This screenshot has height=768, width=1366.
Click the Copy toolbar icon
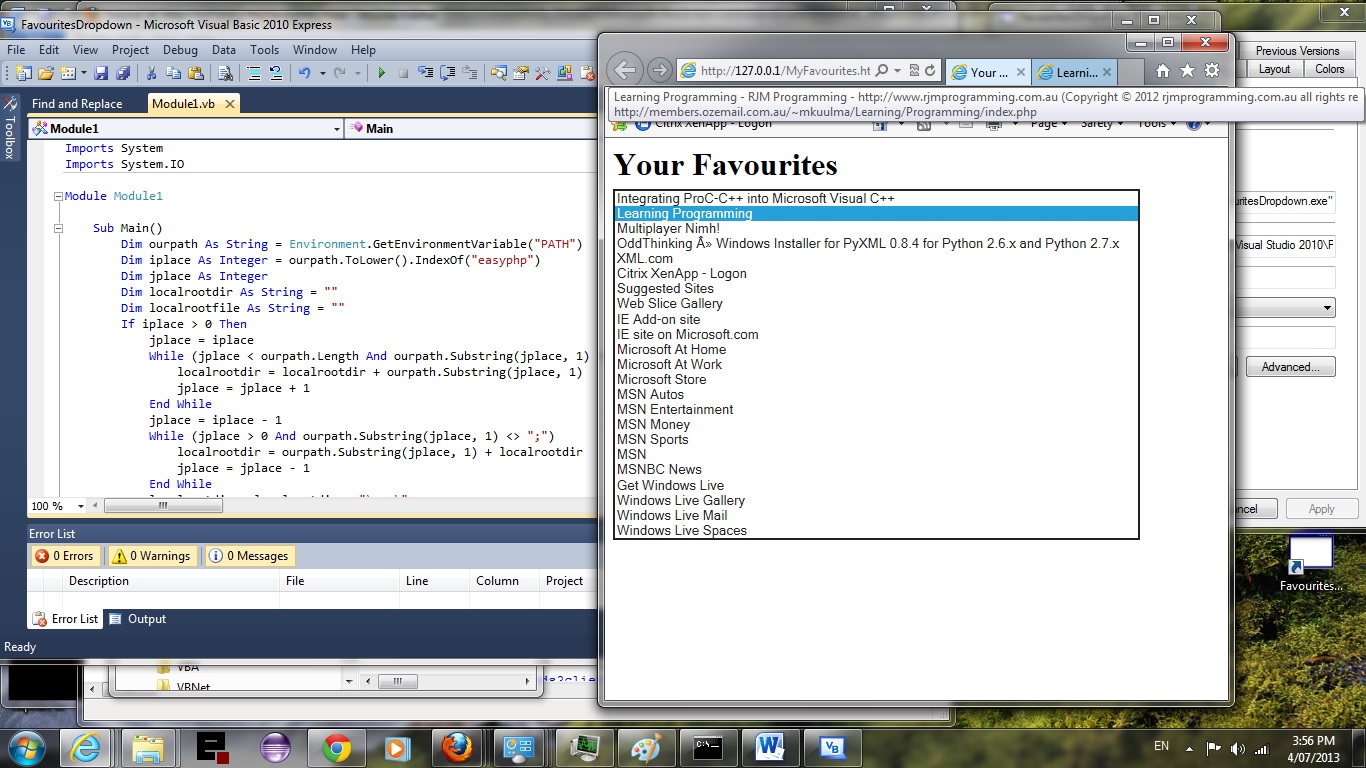tap(173, 73)
